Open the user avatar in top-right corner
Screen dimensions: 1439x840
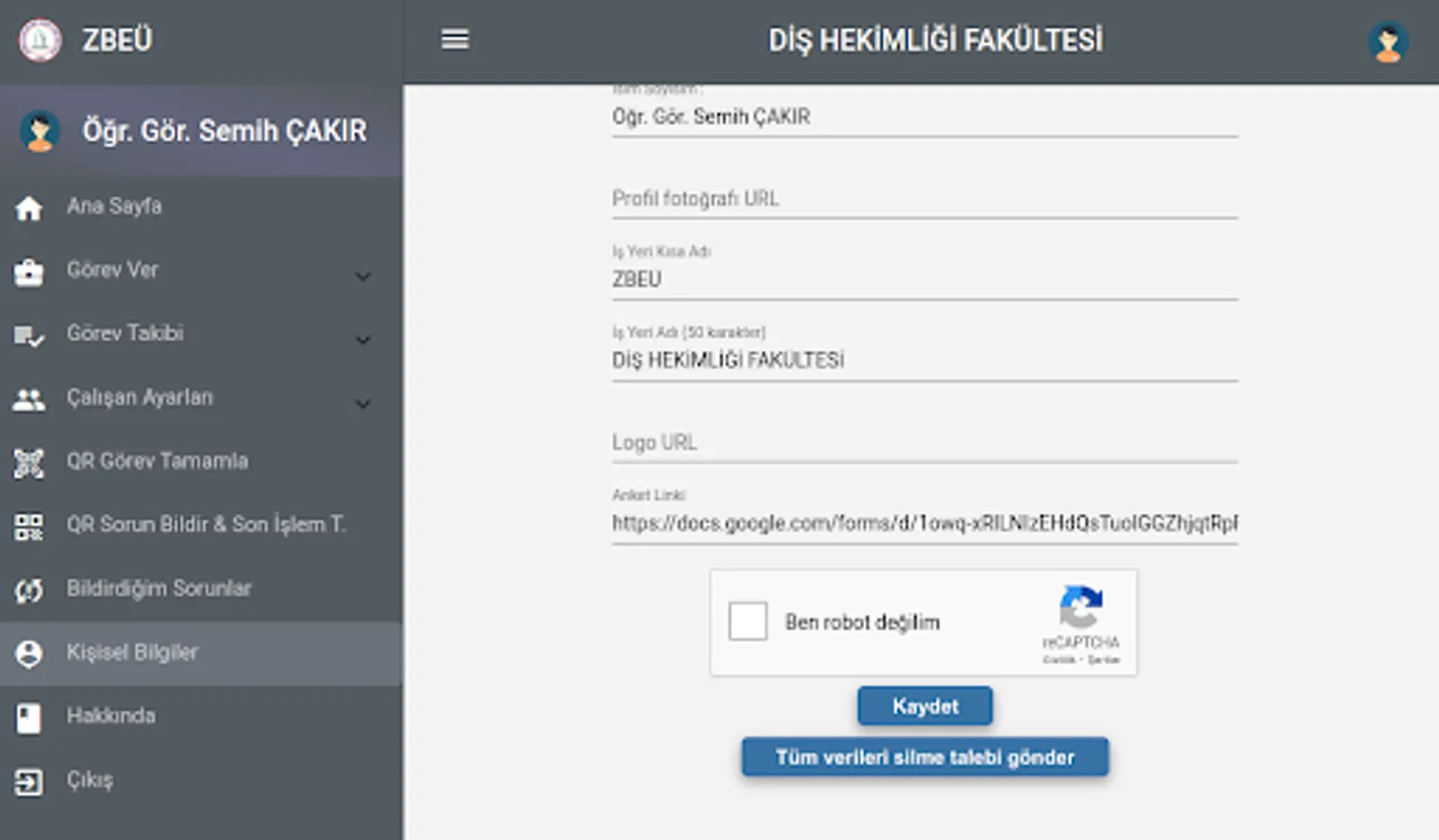[x=1388, y=42]
